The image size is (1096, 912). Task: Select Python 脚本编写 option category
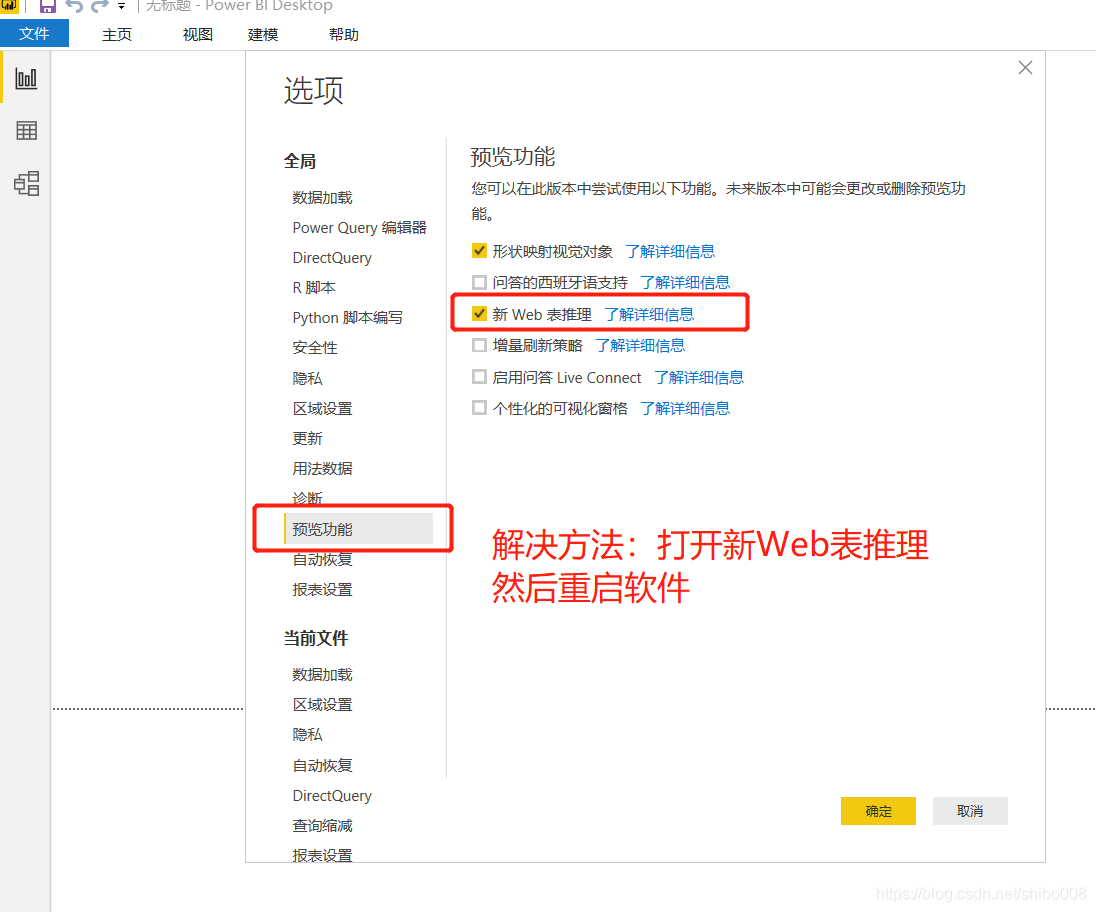(x=347, y=318)
